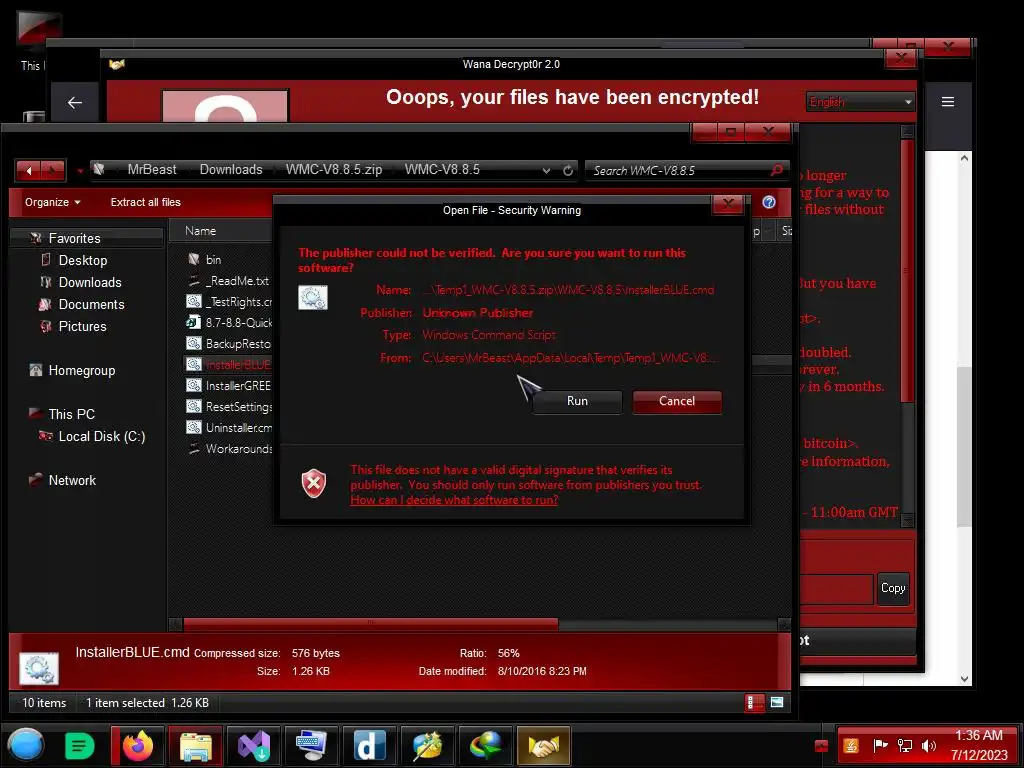Select Homegroup in the navigation pane

coord(82,370)
